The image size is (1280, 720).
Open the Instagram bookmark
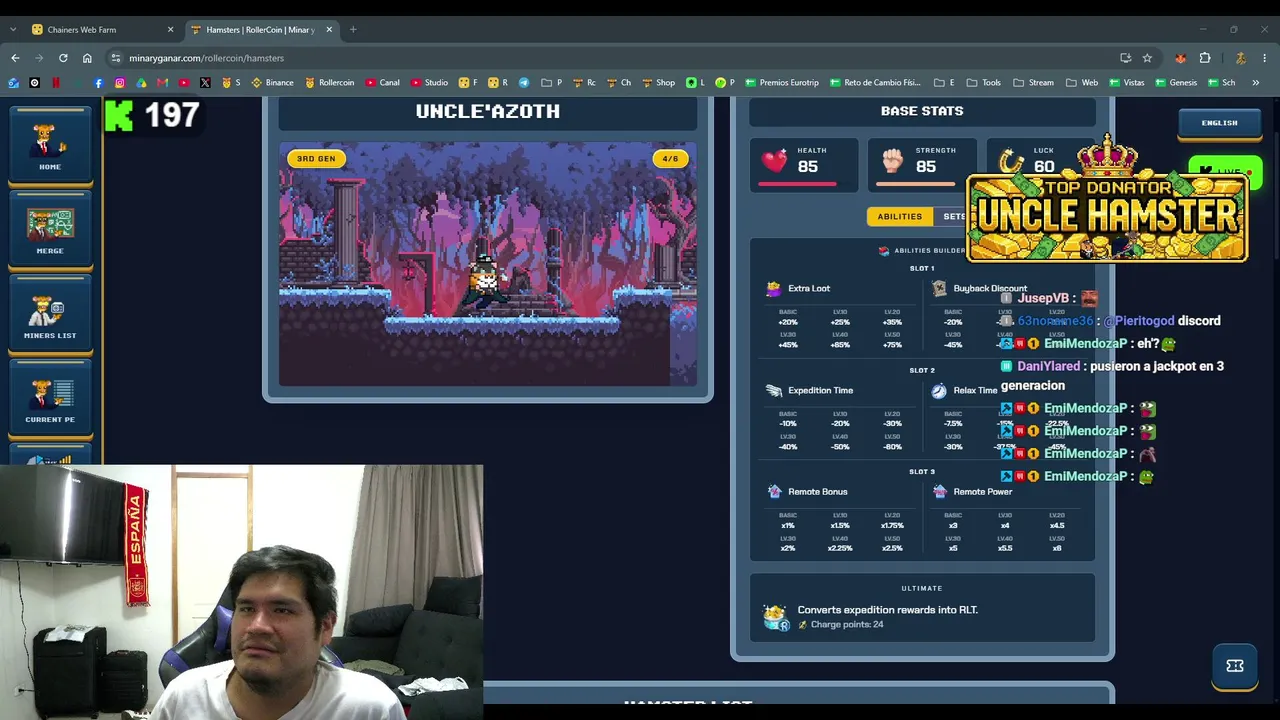pyautogui.click(x=120, y=83)
